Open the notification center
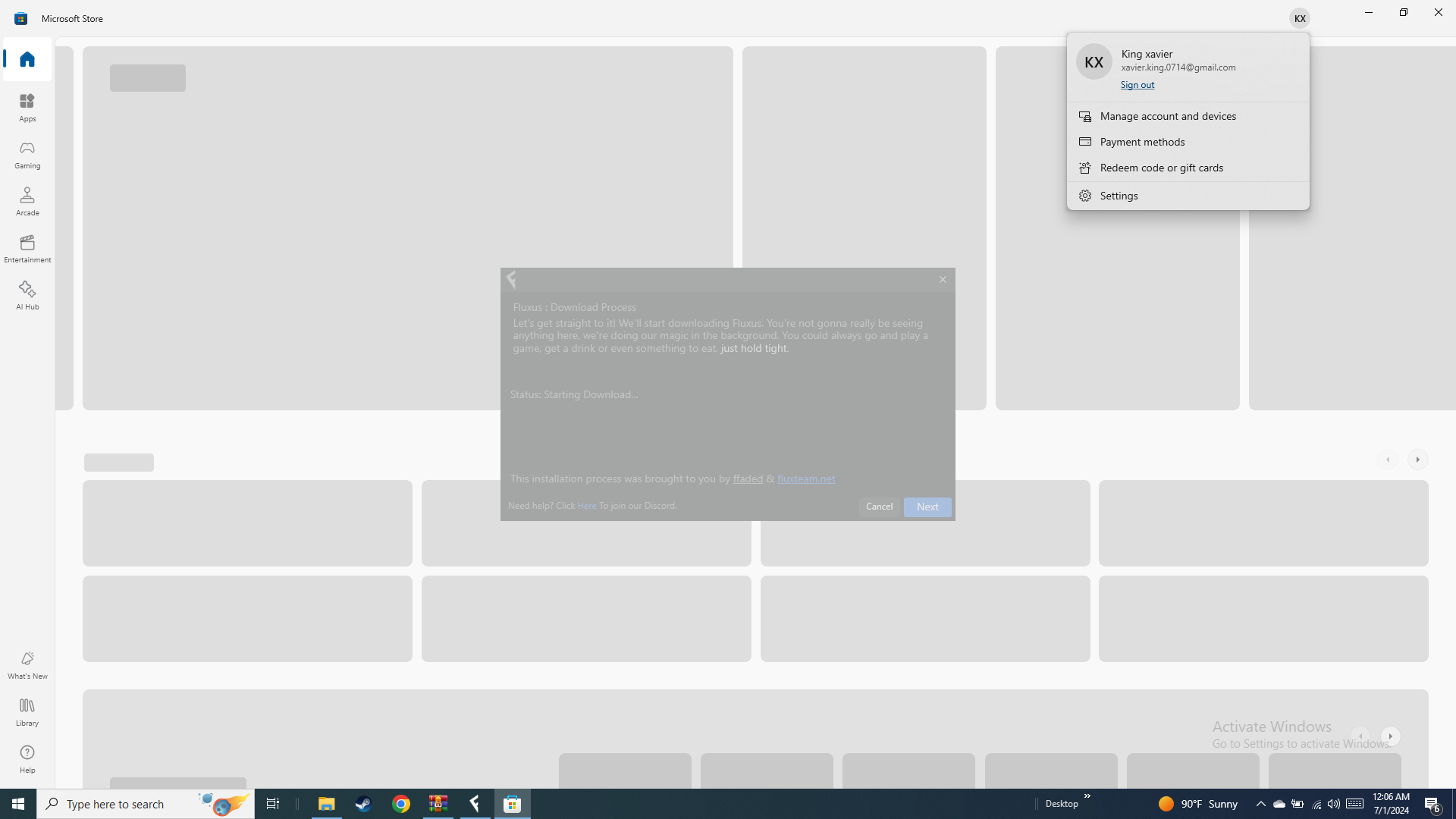This screenshot has width=1456, height=819. (1432, 804)
